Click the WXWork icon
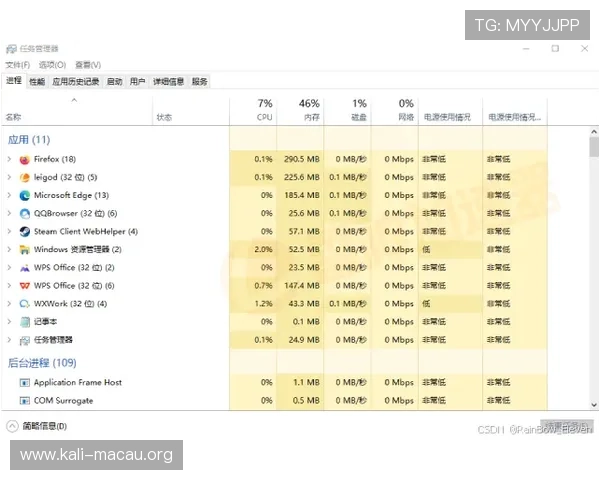 click(x=24, y=304)
